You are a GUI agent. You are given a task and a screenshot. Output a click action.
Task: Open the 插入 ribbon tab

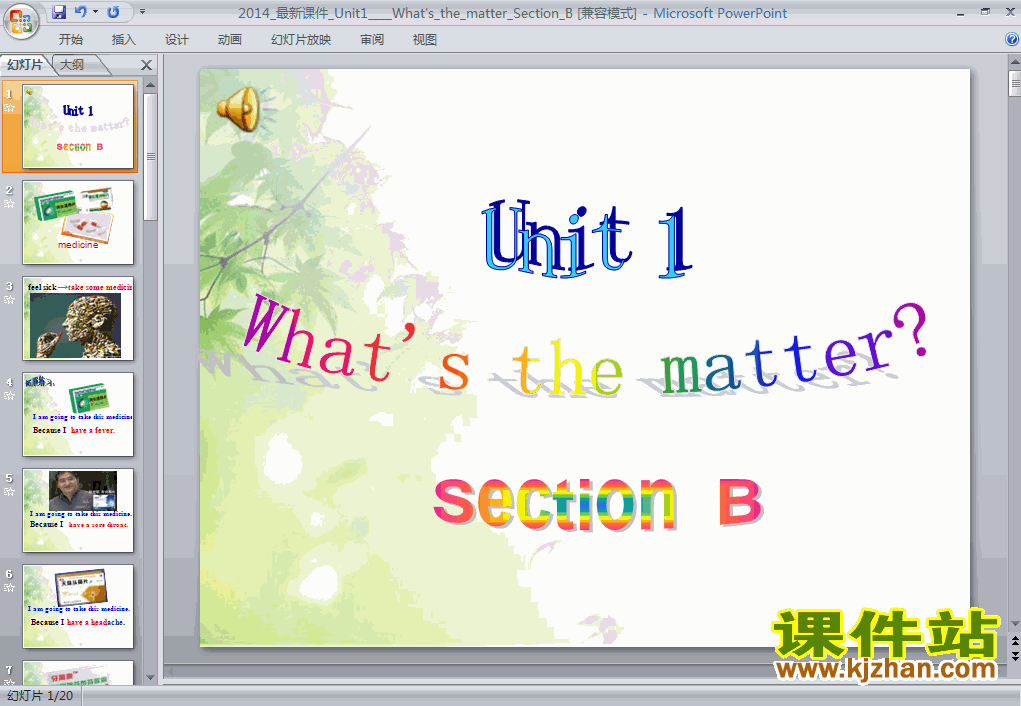124,40
